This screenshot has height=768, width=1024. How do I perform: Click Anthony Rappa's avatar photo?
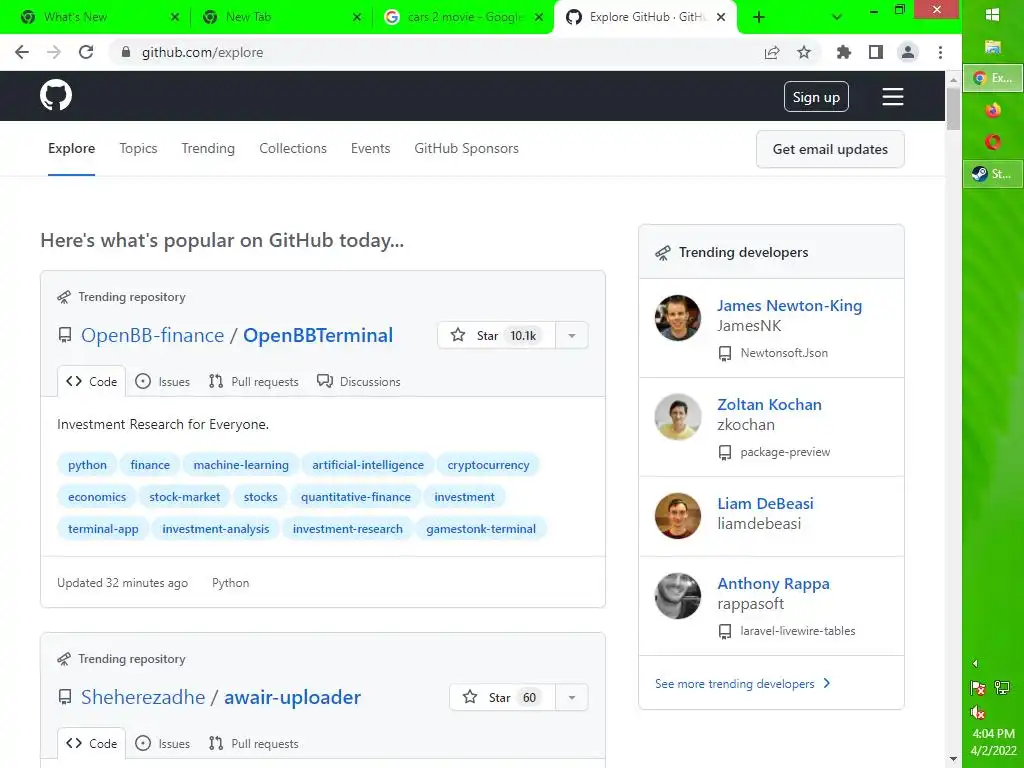coord(678,596)
